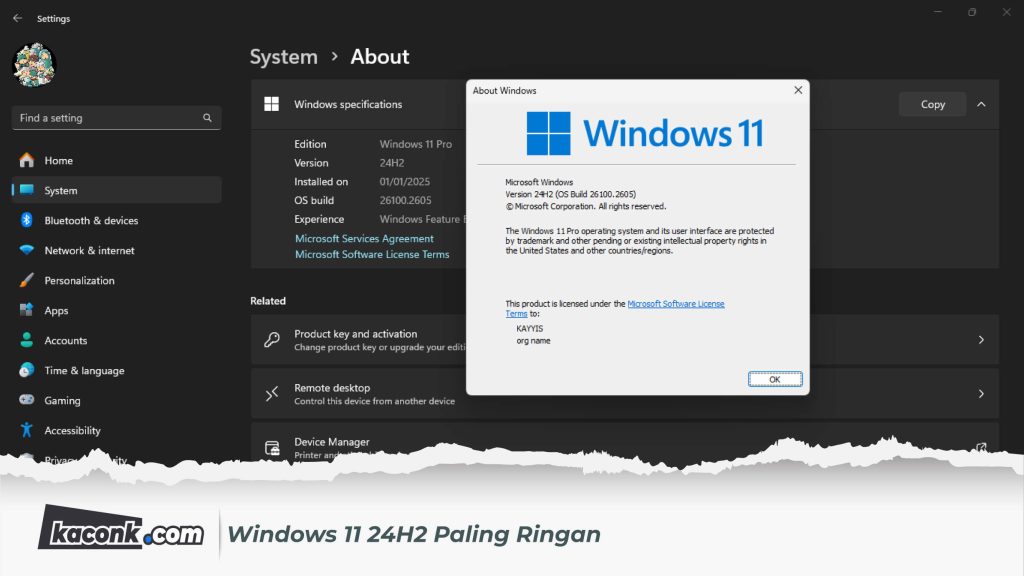The height and width of the screenshot is (576, 1024).
Task: Click the search magnifier icon
Action: tap(207, 118)
